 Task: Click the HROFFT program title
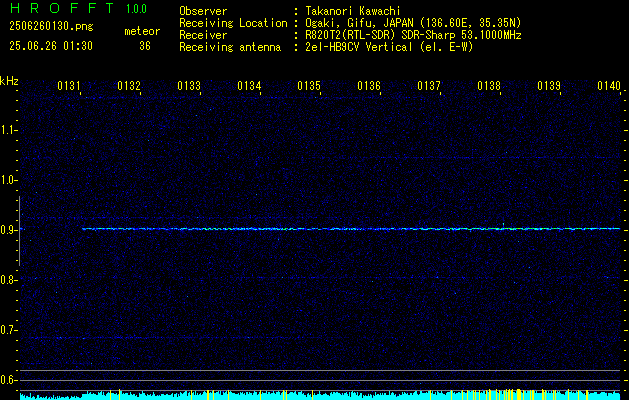coord(62,8)
